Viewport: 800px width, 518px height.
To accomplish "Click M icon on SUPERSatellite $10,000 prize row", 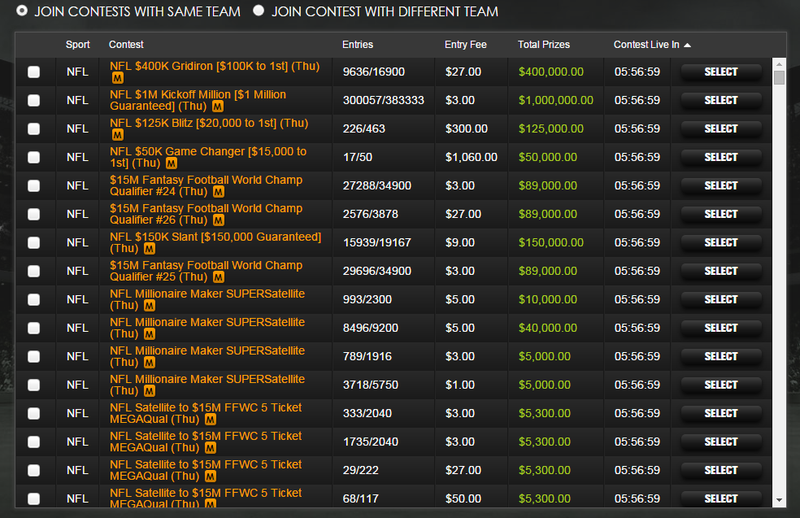I will pos(149,306).
